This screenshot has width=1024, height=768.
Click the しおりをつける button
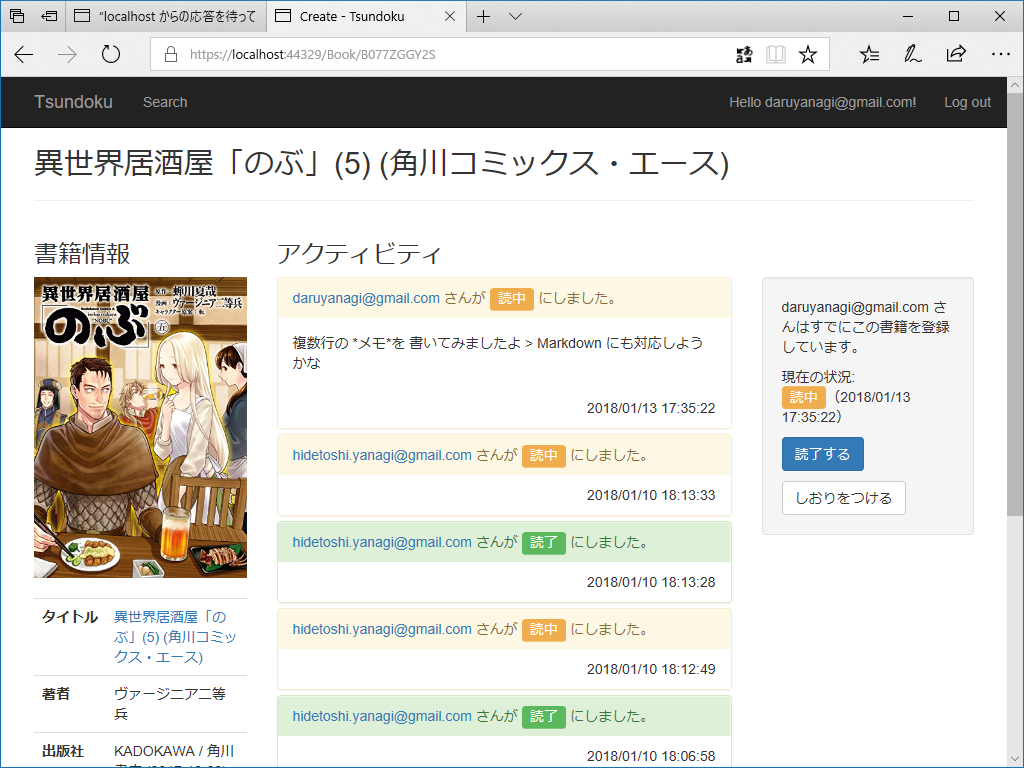click(x=843, y=497)
